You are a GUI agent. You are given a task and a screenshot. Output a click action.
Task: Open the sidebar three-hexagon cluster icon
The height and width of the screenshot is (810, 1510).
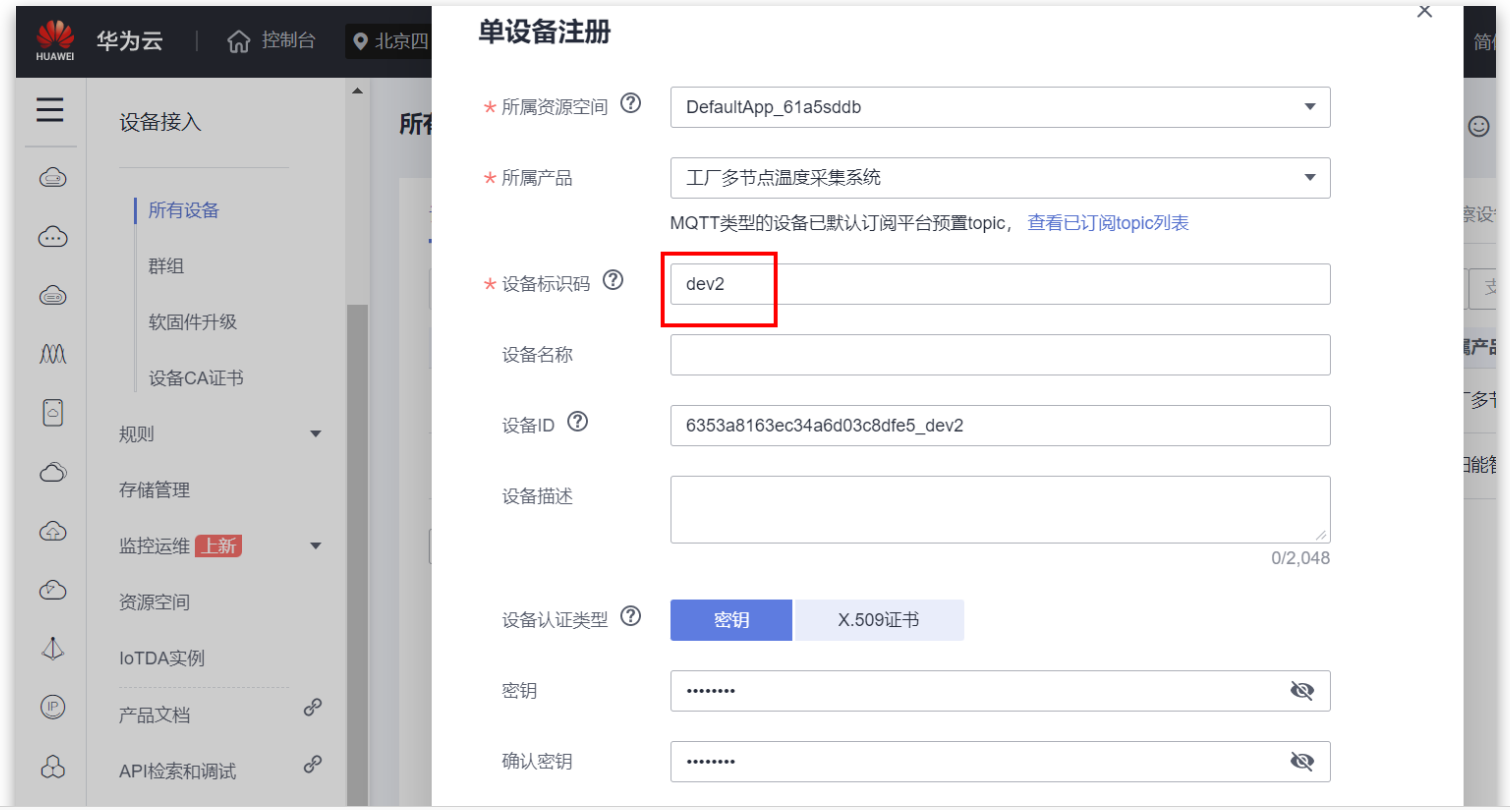[x=52, y=766]
